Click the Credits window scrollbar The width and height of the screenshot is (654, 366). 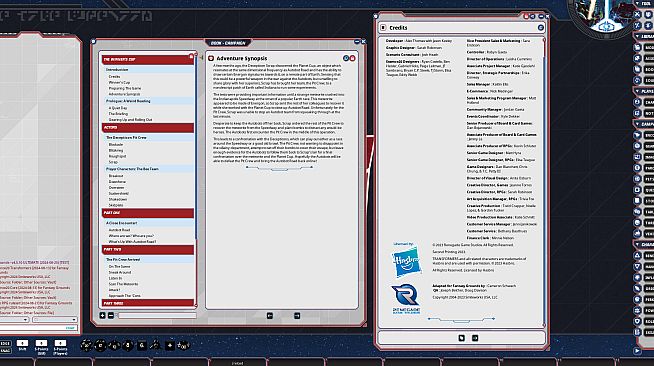click(544, 182)
